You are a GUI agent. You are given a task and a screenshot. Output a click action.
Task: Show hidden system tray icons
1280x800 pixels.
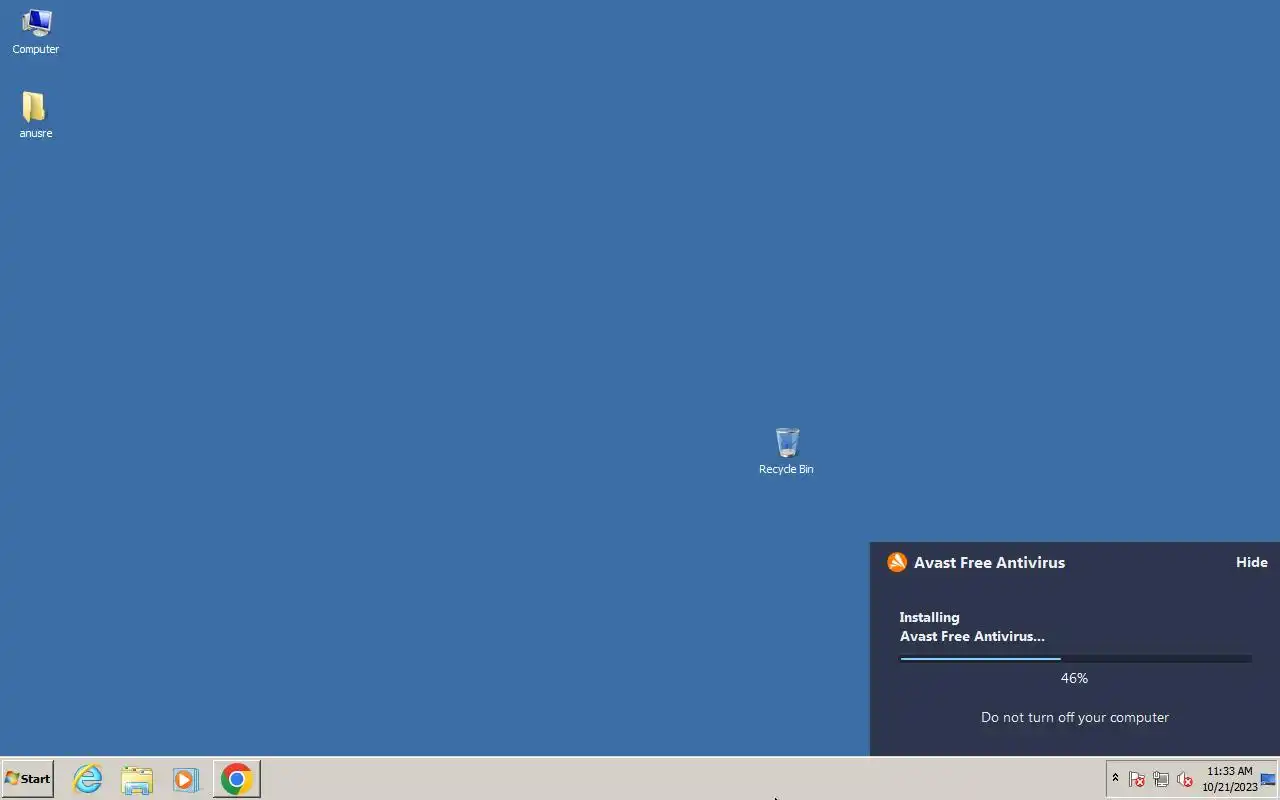coord(1115,778)
